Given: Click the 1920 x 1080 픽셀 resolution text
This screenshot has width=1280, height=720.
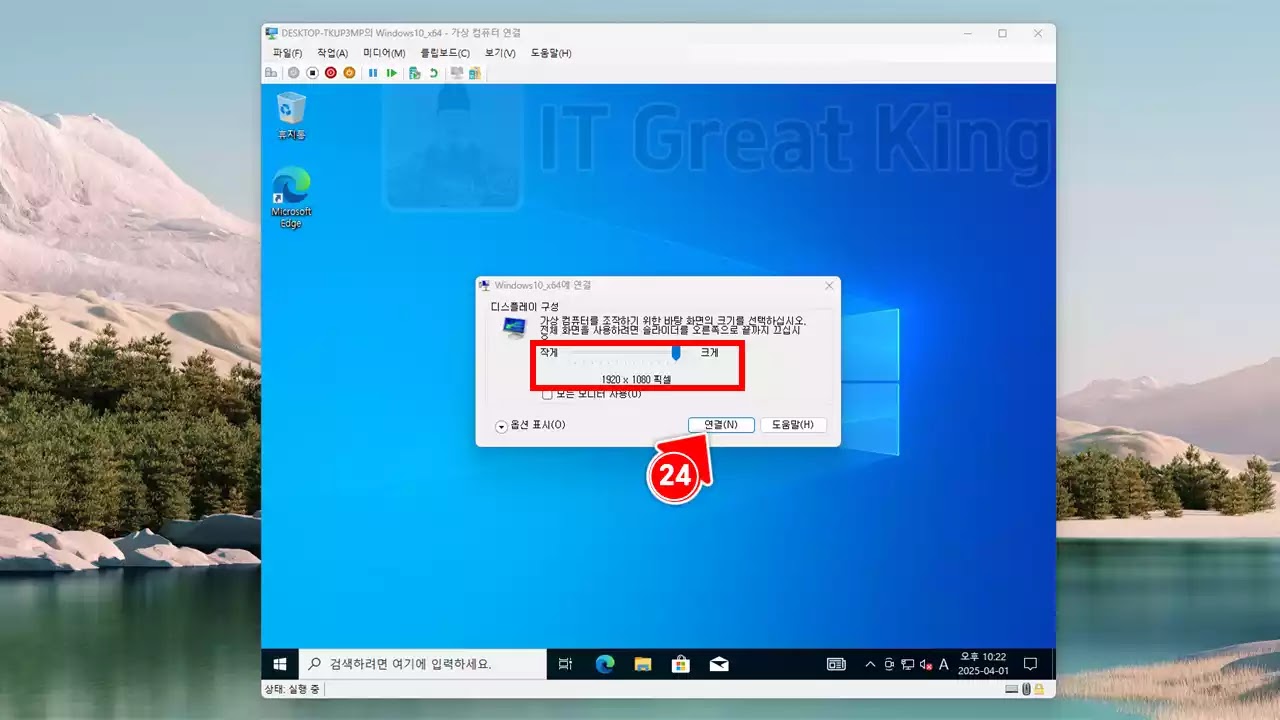Looking at the screenshot, I should (636, 380).
